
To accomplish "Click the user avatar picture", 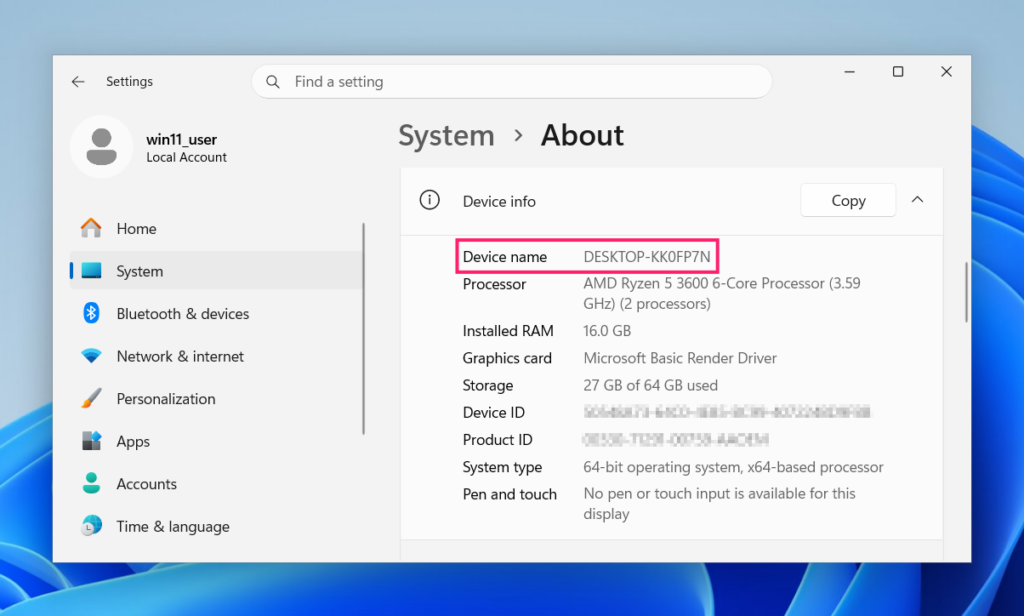I will pos(102,147).
